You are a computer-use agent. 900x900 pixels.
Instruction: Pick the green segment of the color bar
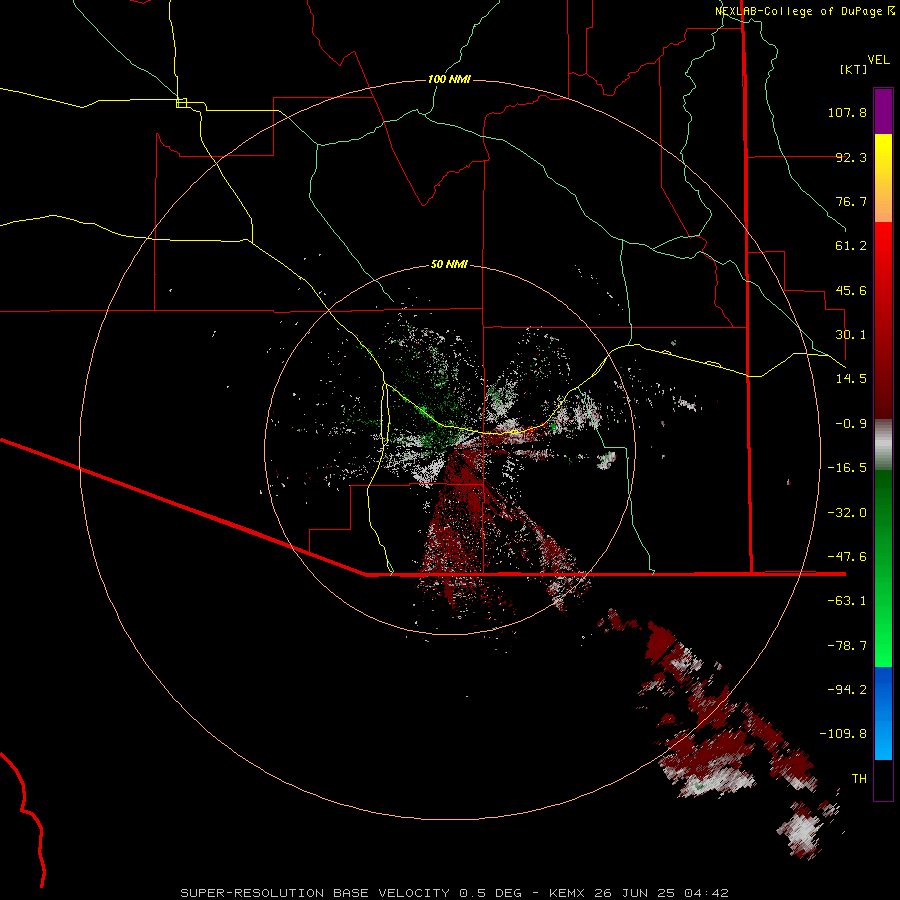883,568
